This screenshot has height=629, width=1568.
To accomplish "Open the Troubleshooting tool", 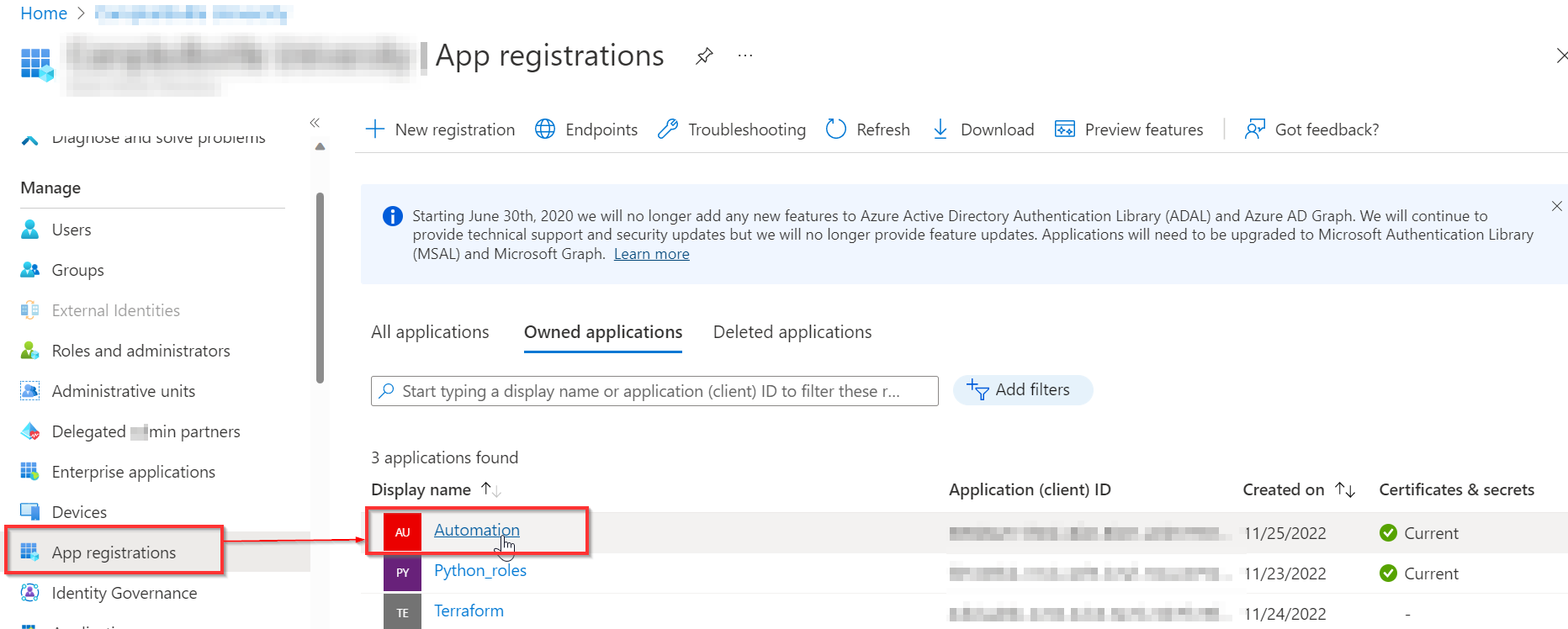I will coord(732,129).
